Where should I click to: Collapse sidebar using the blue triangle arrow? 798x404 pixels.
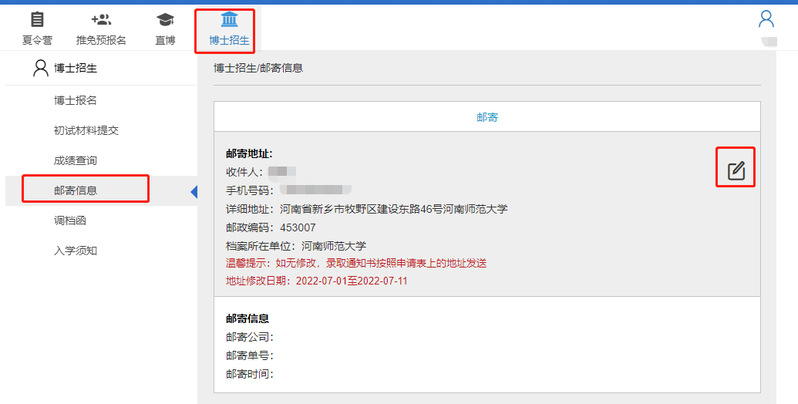[193, 190]
